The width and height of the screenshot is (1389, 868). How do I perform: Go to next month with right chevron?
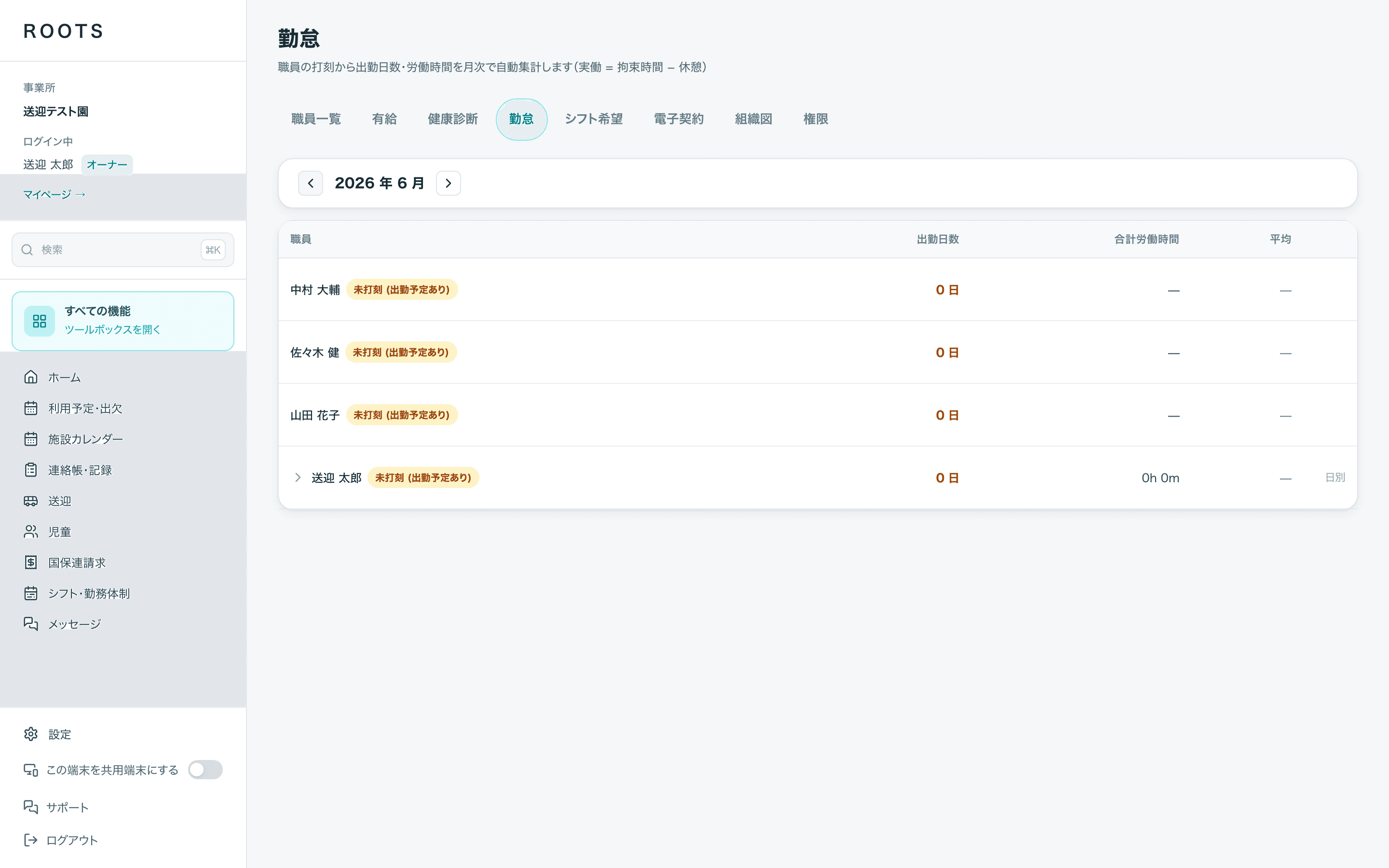tap(448, 183)
